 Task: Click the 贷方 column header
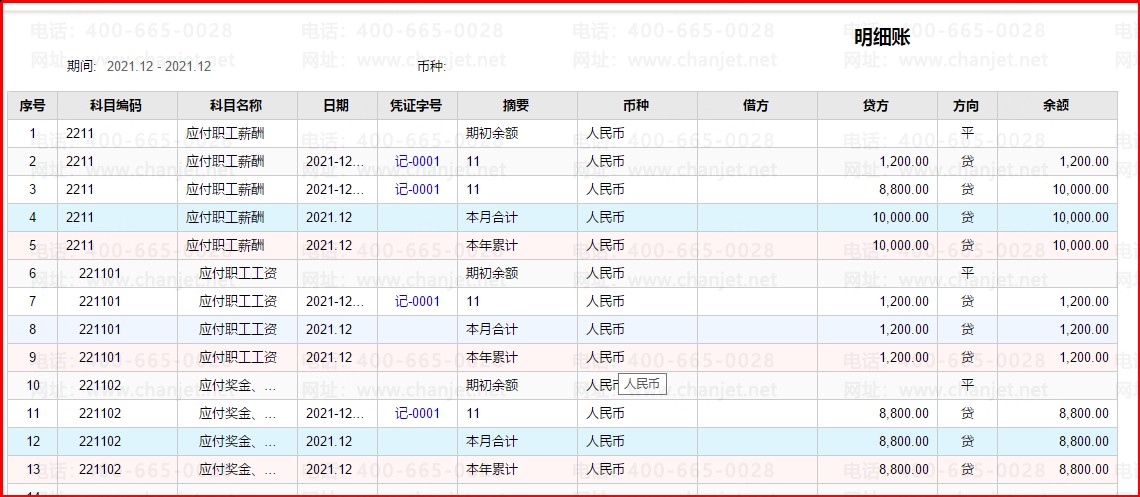[876, 105]
